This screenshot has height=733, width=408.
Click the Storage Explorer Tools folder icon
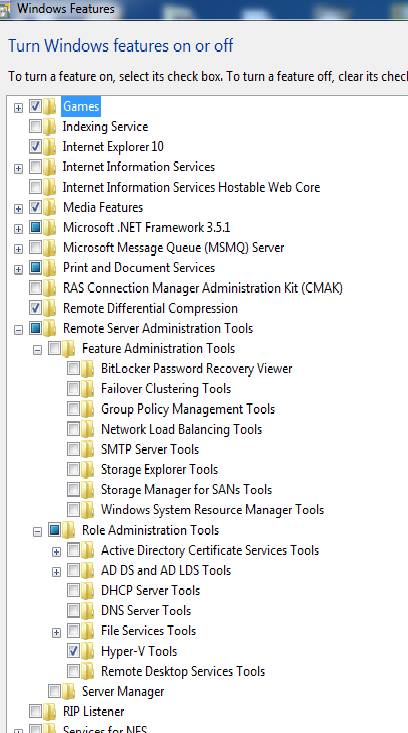(x=87, y=469)
